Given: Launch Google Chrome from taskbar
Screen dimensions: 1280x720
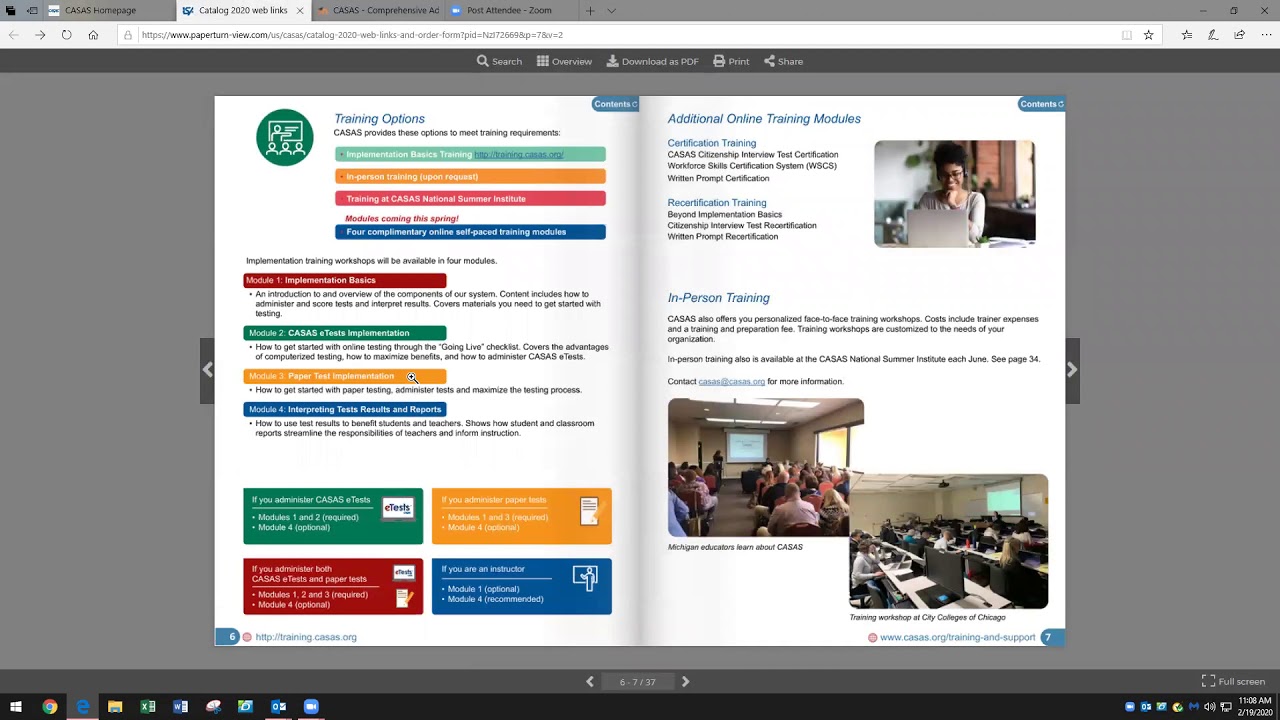Looking at the screenshot, I should tap(49, 707).
